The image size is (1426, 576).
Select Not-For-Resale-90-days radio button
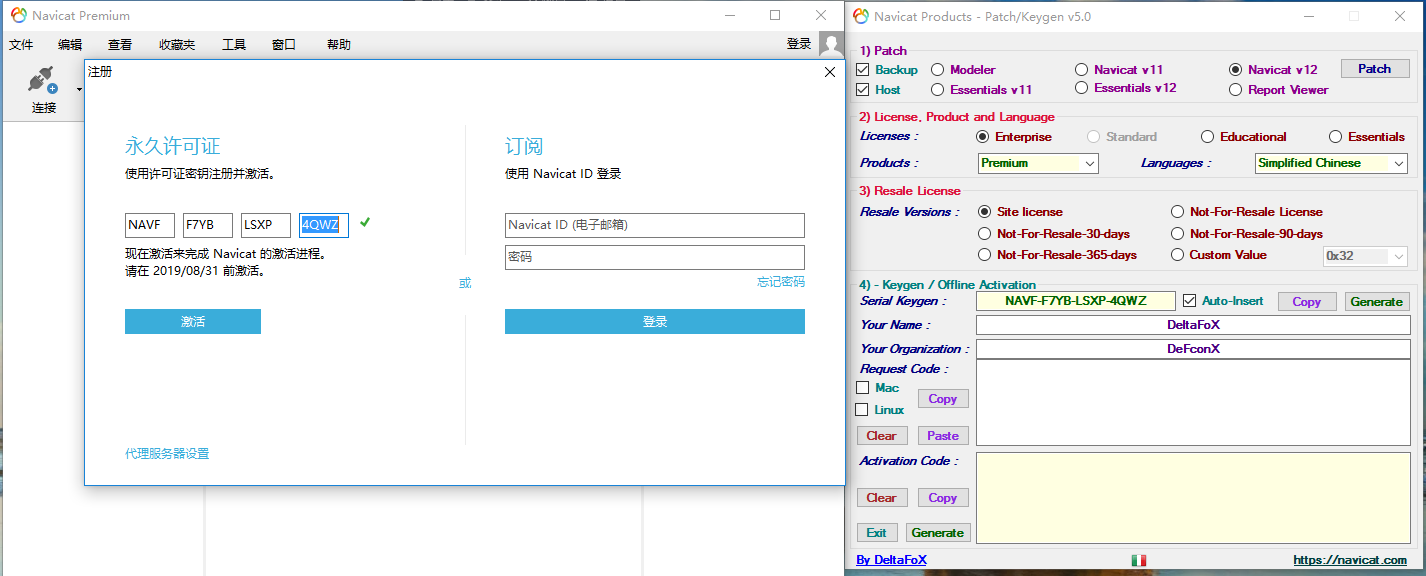[x=1177, y=234]
